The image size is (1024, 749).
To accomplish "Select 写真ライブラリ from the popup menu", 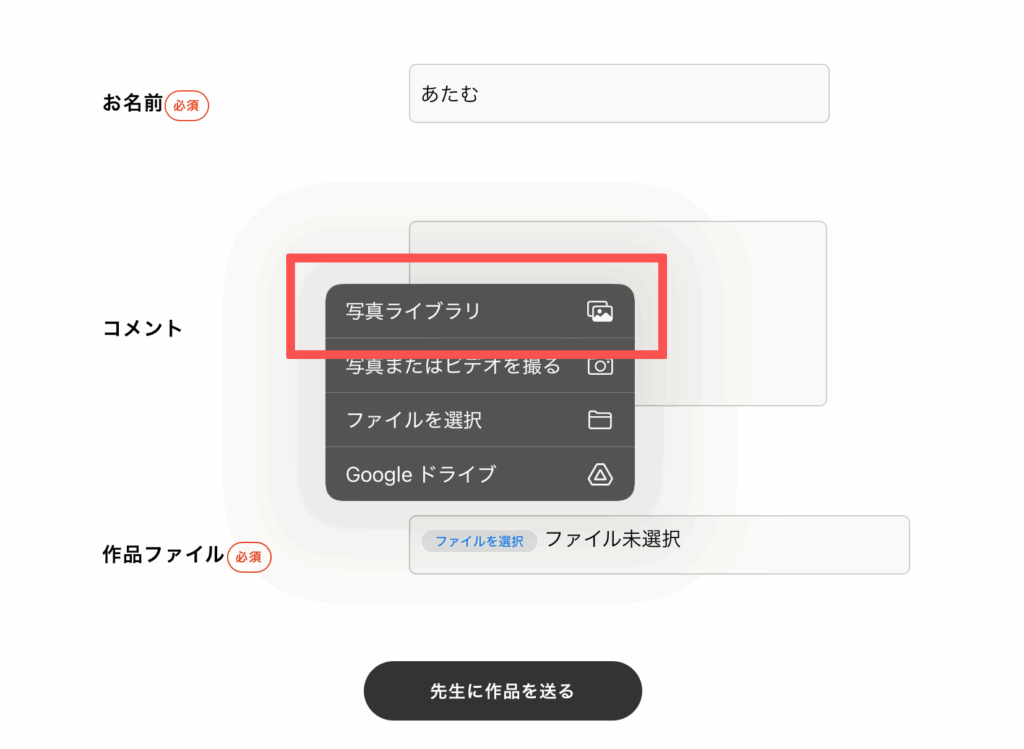I will pyautogui.click(x=413, y=311).
